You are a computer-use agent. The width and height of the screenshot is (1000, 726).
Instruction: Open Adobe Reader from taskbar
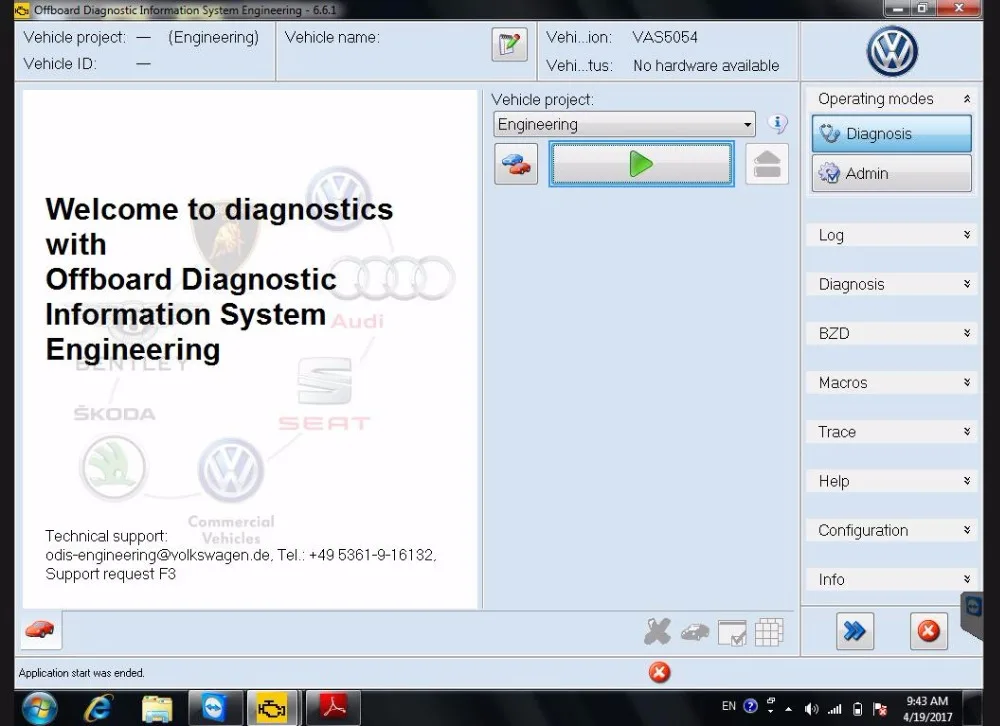(x=334, y=708)
